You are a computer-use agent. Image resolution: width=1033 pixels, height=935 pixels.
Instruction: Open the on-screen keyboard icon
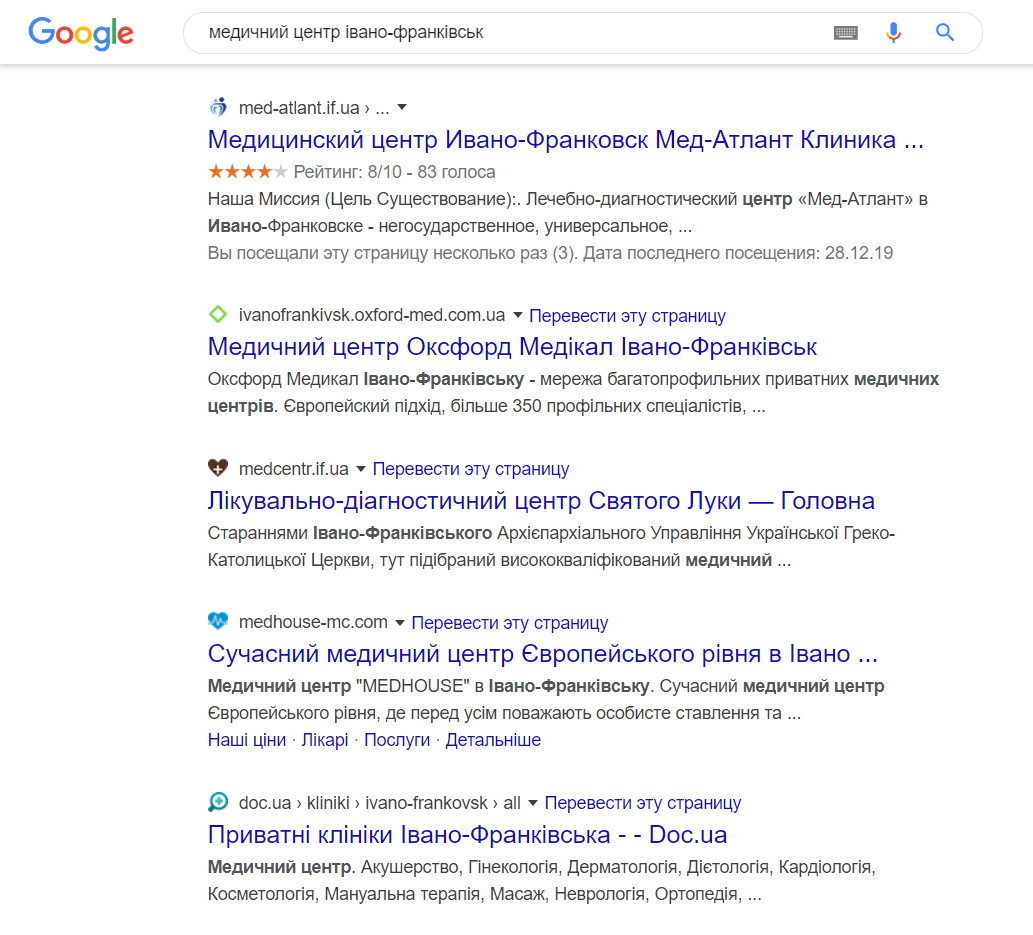[x=845, y=32]
